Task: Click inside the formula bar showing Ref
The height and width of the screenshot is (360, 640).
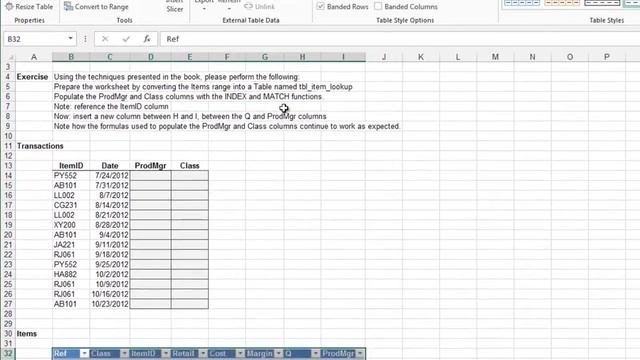Action: [400, 39]
